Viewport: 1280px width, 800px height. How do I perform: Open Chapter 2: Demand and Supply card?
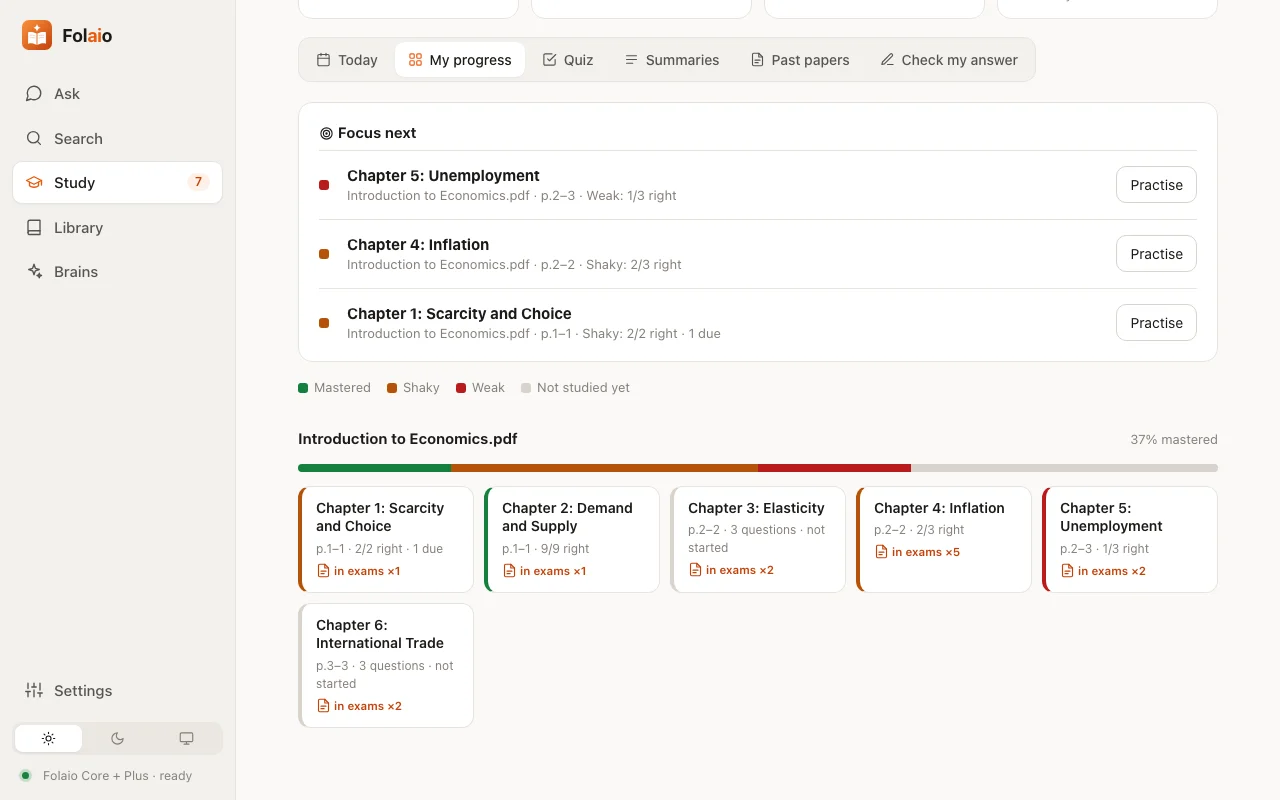(572, 539)
